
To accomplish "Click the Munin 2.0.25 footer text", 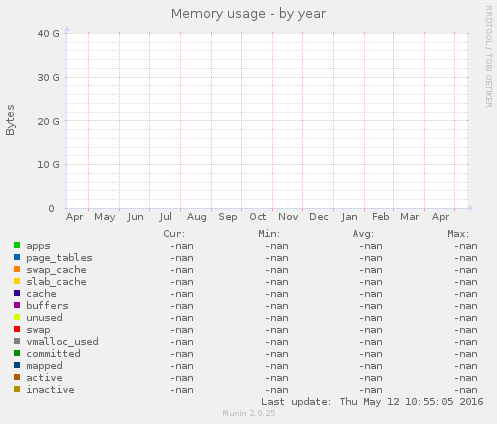I will pos(249,413).
